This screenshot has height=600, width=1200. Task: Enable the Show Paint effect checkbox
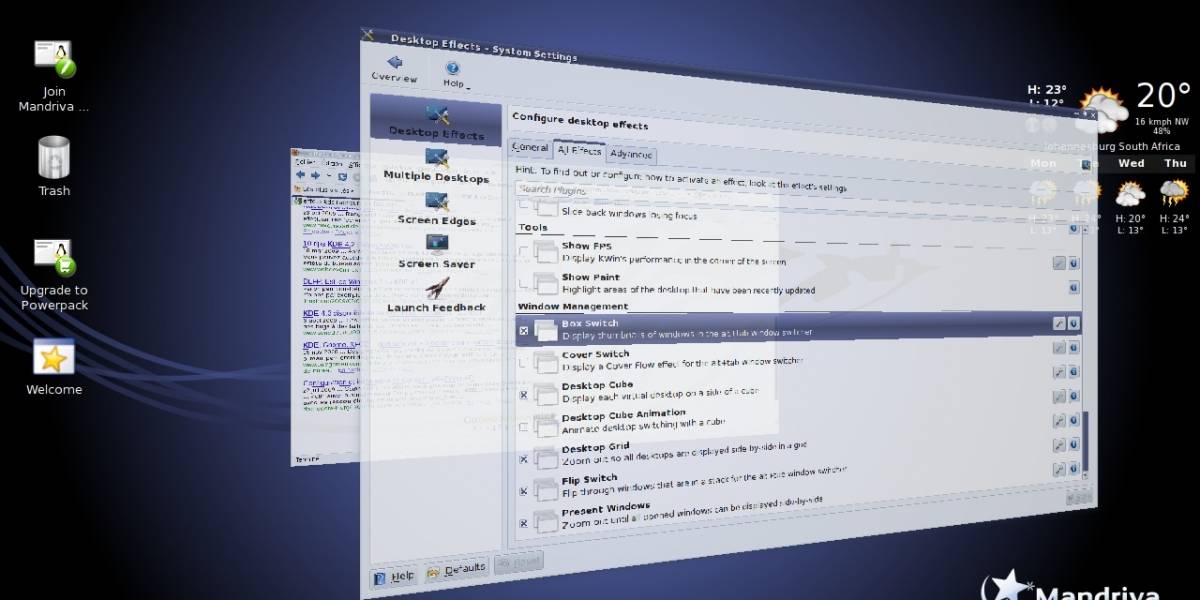tap(523, 284)
